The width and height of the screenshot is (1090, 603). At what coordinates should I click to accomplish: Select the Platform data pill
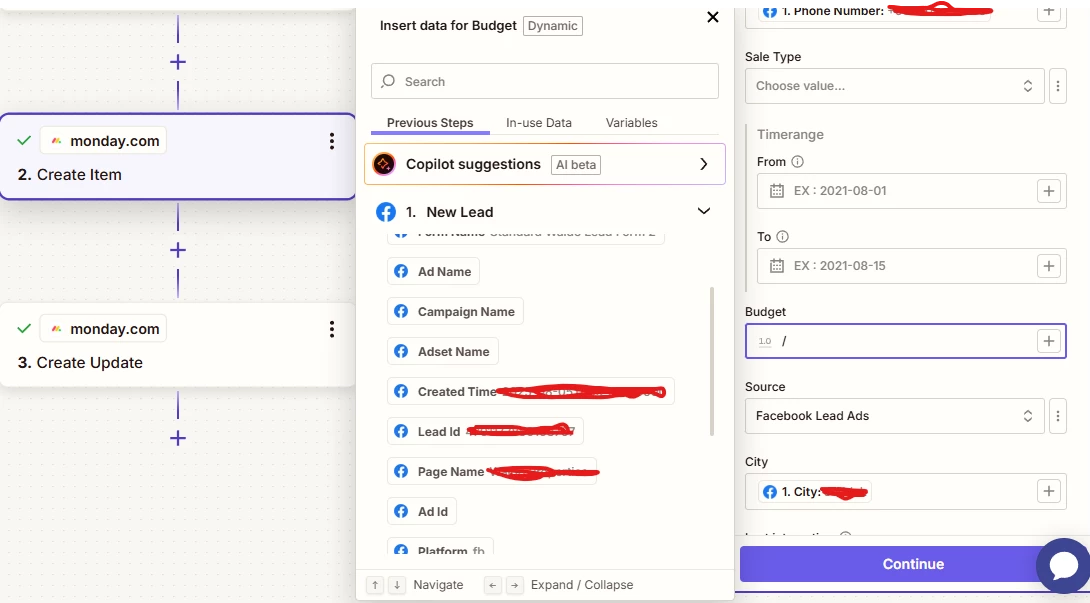pyautogui.click(x=440, y=546)
